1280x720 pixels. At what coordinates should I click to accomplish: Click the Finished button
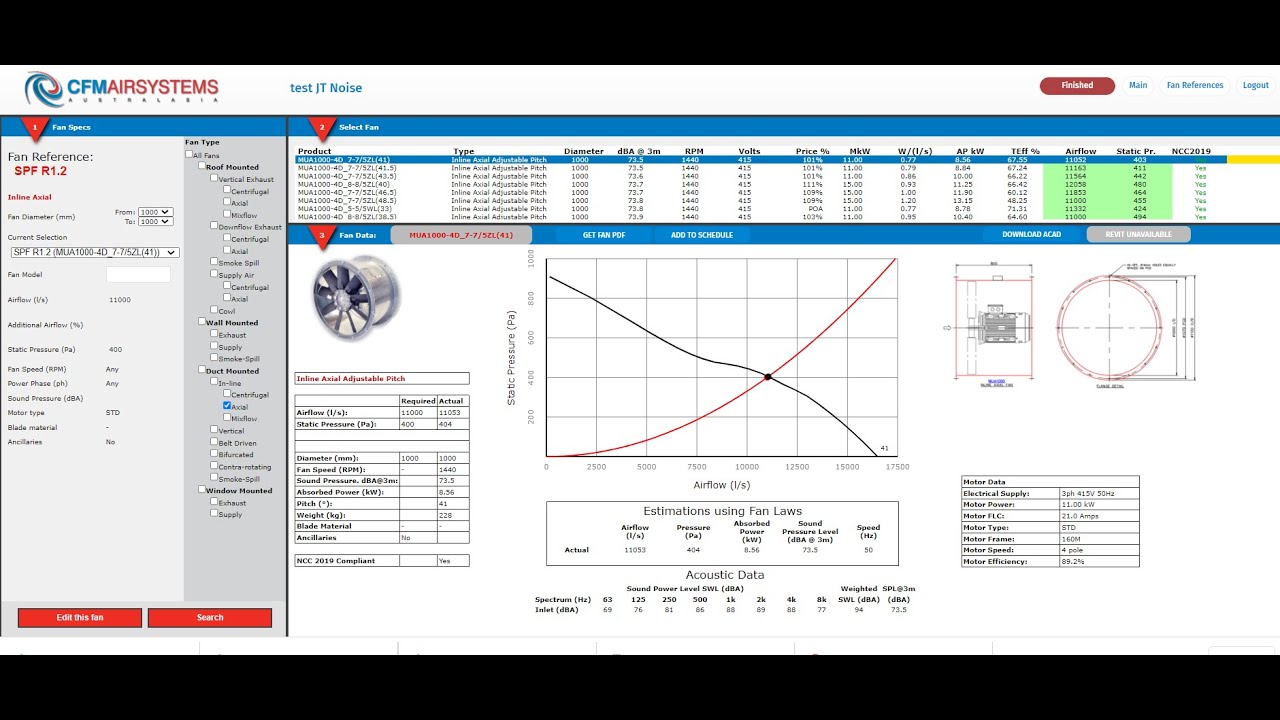tap(1077, 86)
